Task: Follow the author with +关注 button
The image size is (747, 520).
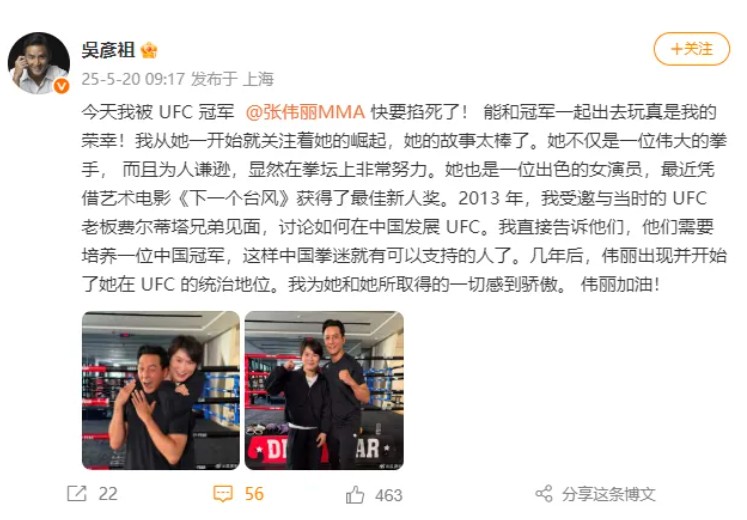Action: coord(691,49)
